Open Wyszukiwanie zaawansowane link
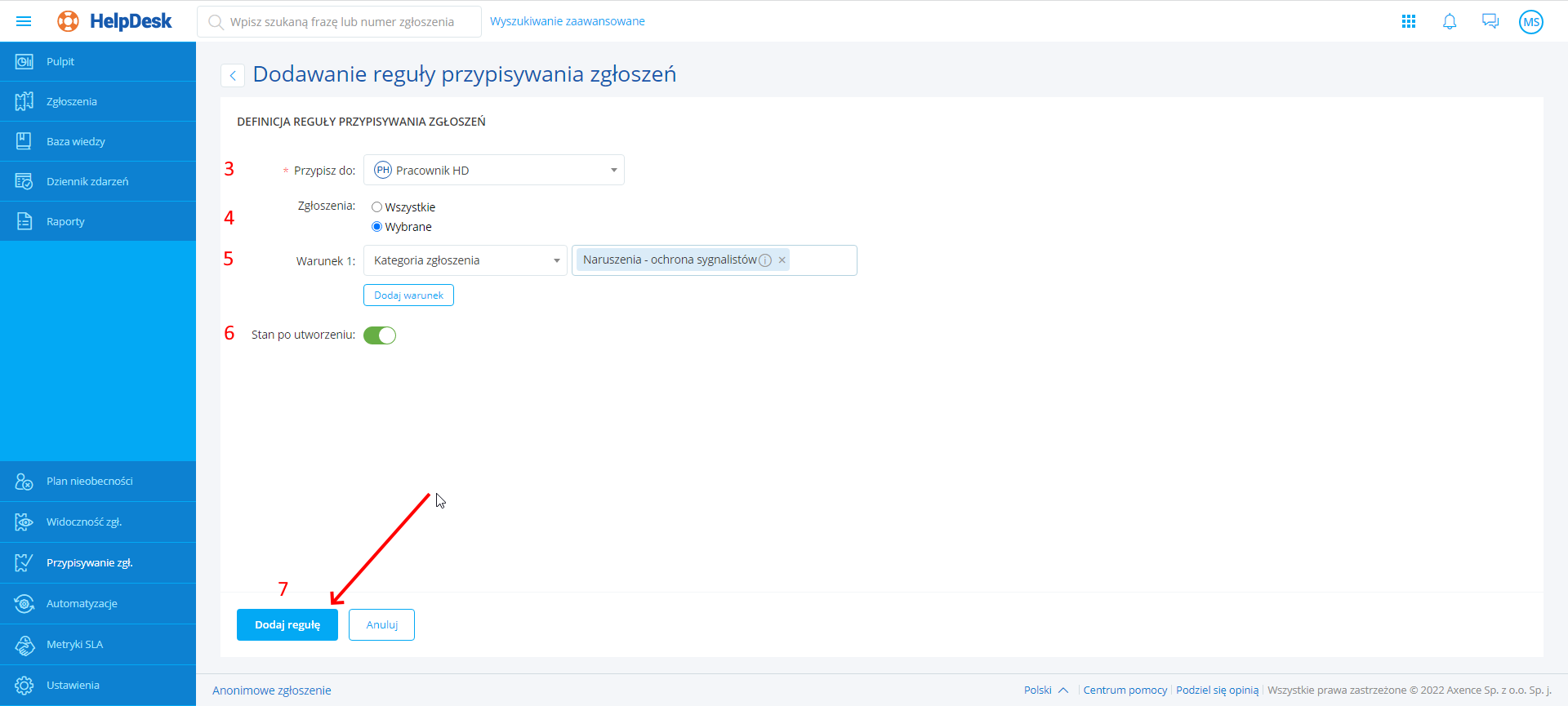The image size is (1568, 706). pos(568,21)
